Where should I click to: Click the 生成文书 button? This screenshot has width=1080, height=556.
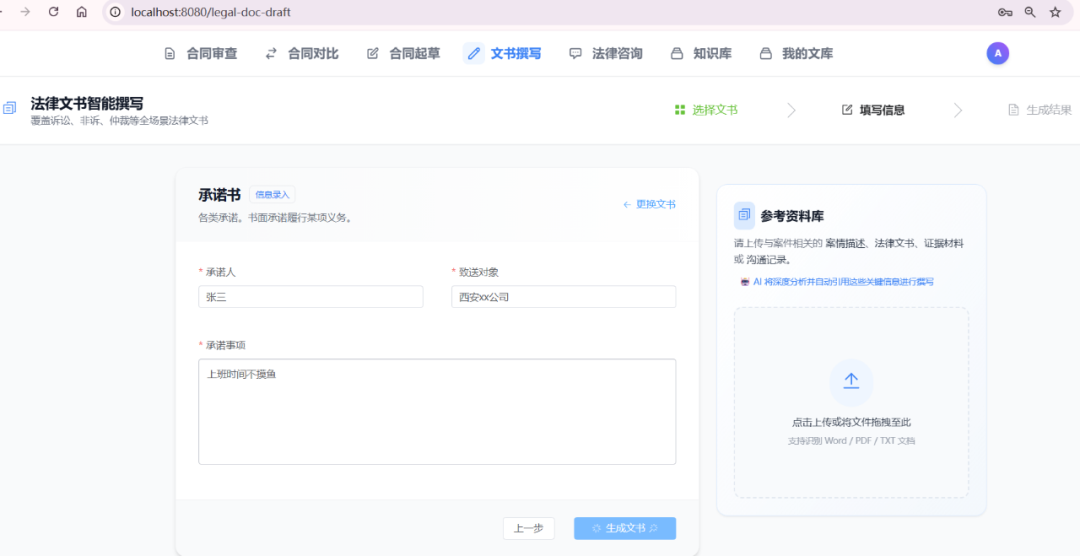tap(625, 528)
